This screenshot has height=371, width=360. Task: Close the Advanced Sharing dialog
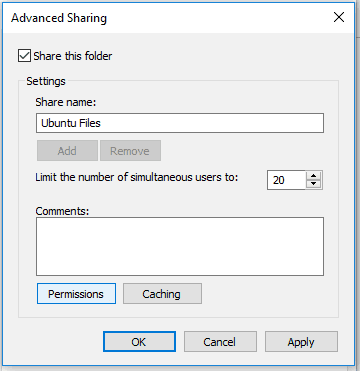pos(339,17)
